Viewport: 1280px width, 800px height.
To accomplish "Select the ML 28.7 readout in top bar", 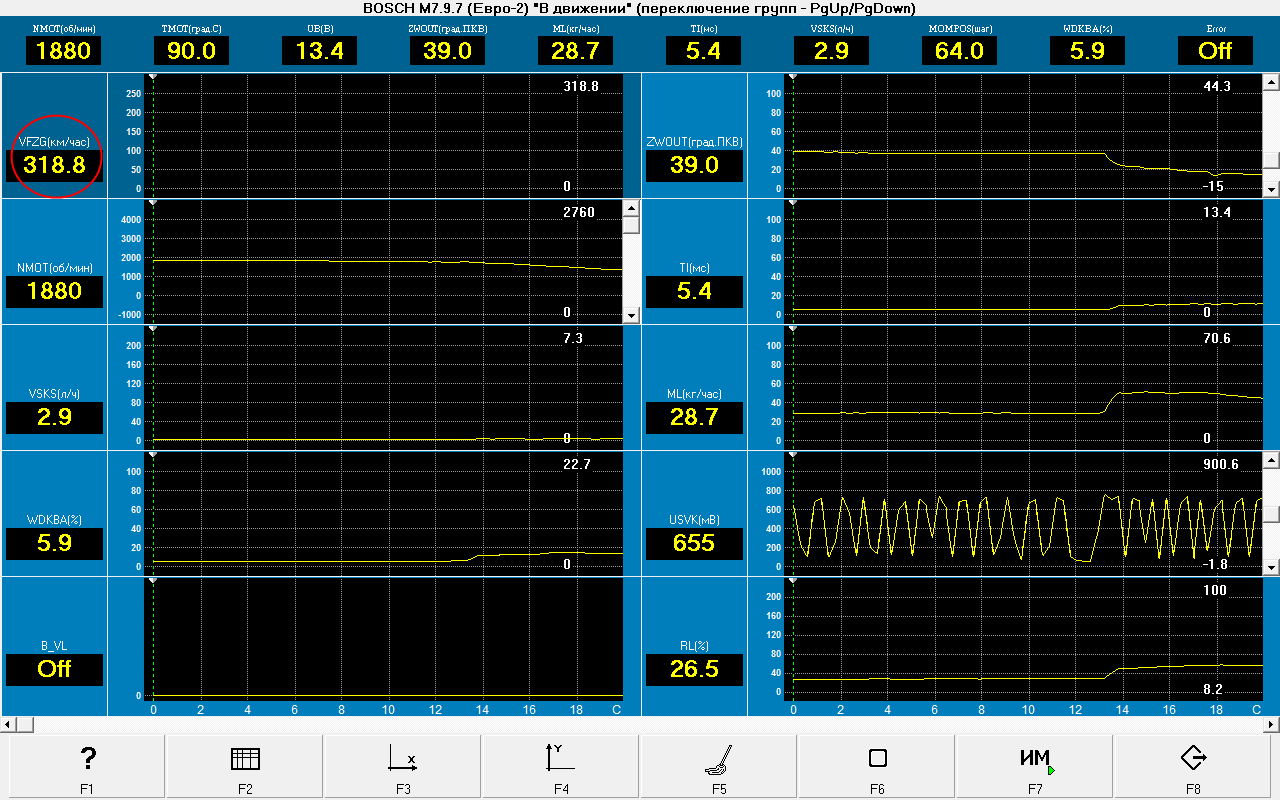I will coord(575,51).
